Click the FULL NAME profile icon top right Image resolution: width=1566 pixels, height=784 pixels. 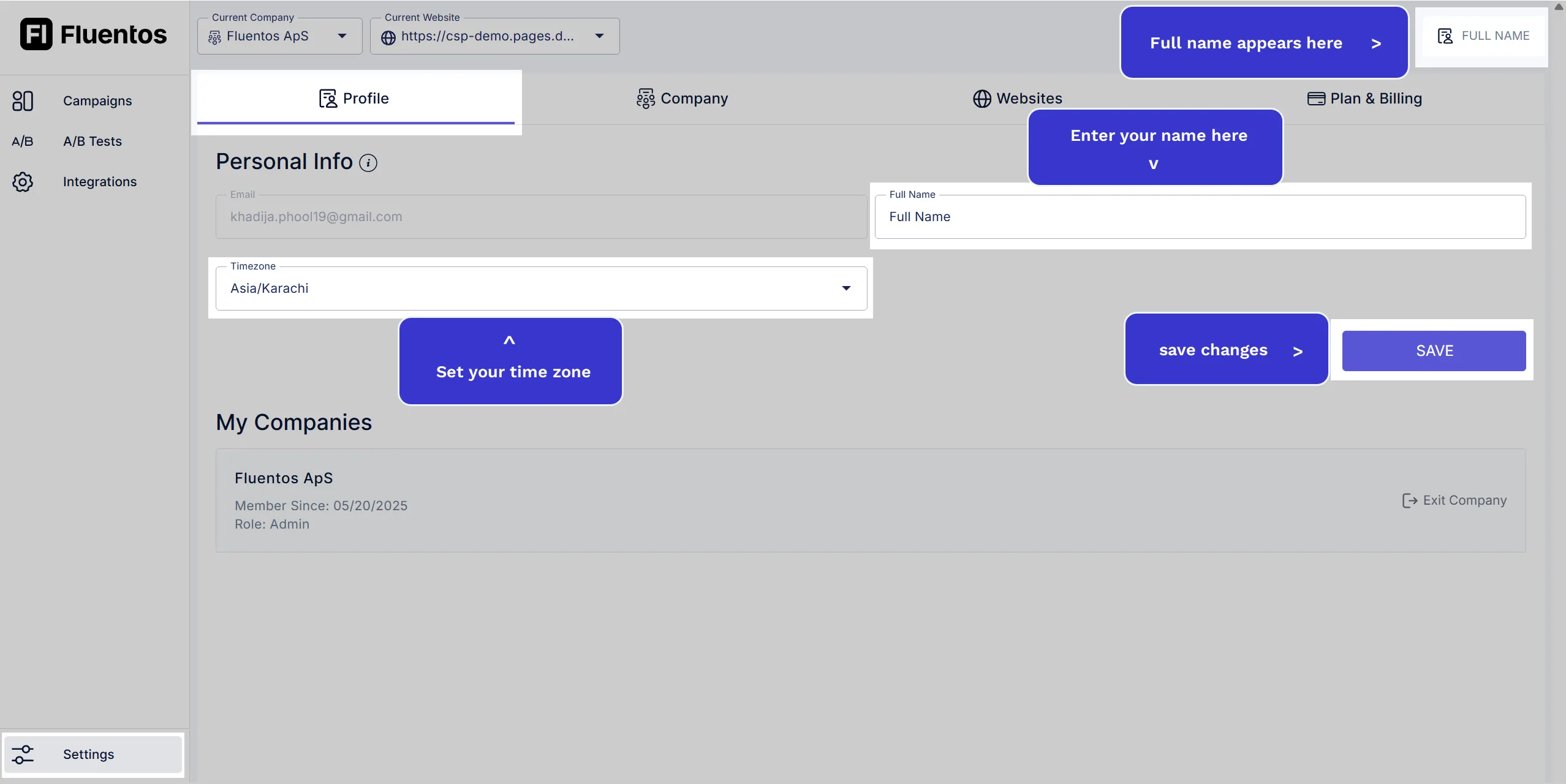point(1445,35)
